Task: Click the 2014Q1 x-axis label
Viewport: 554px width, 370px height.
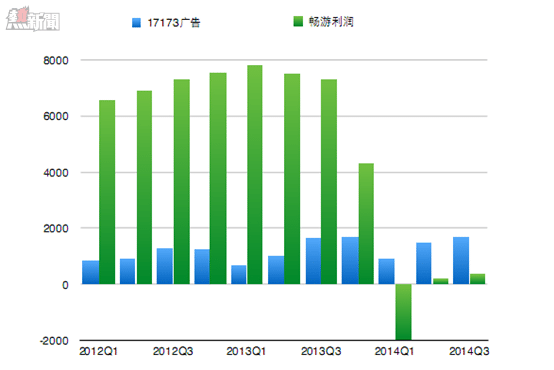Action: 394,351
